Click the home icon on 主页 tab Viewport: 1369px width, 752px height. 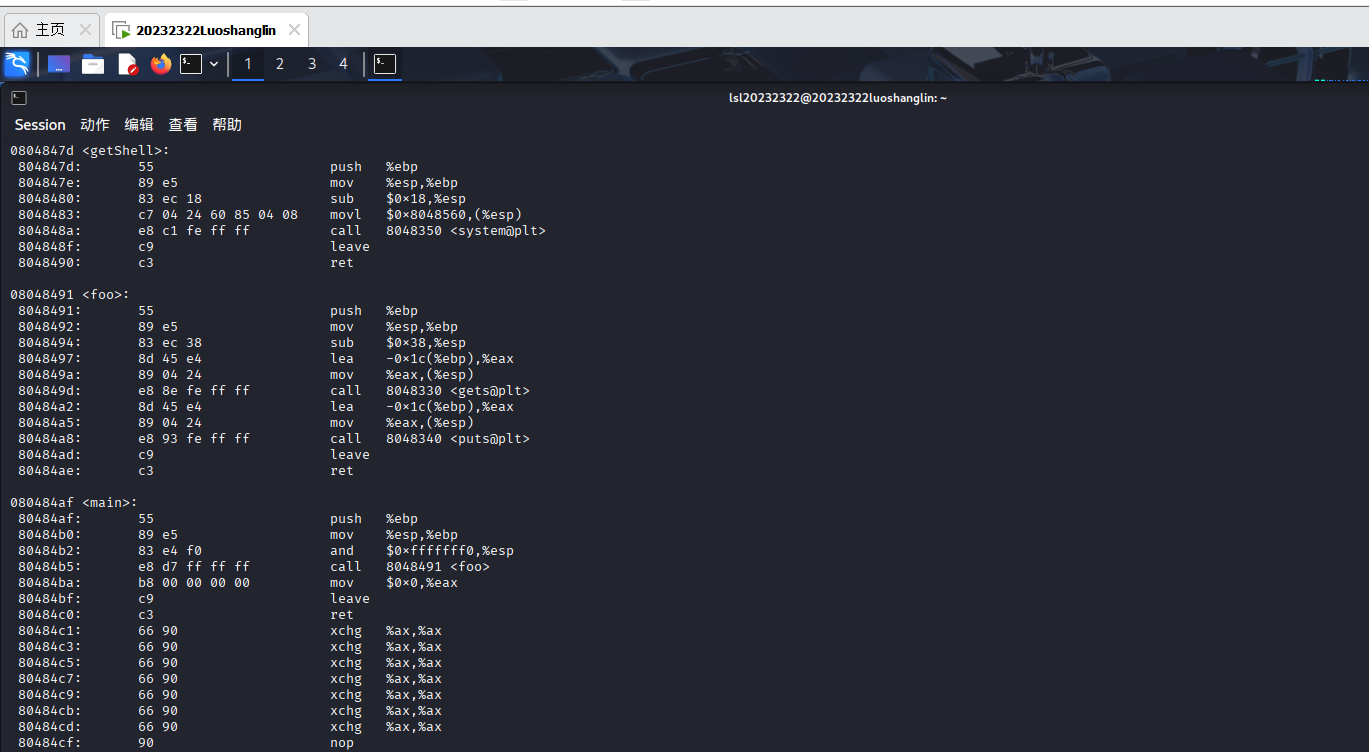(20, 30)
